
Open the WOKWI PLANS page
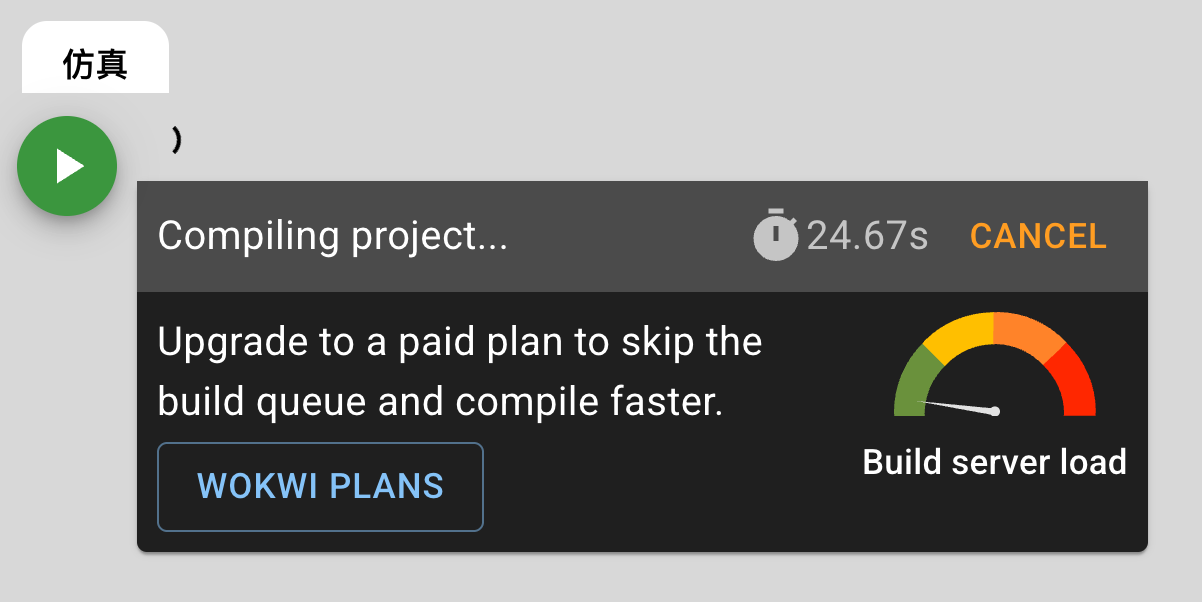click(x=320, y=486)
